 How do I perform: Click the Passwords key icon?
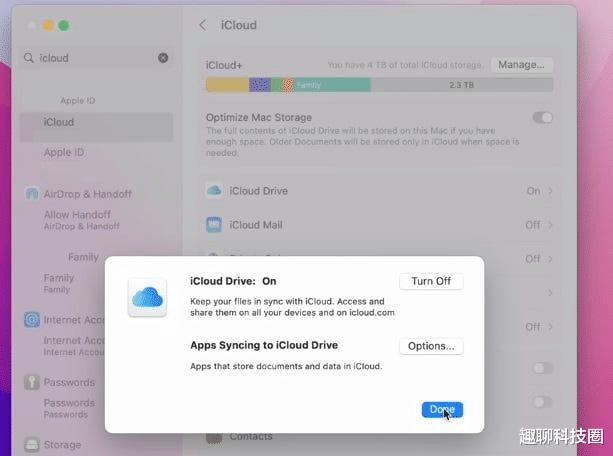tap(32, 382)
